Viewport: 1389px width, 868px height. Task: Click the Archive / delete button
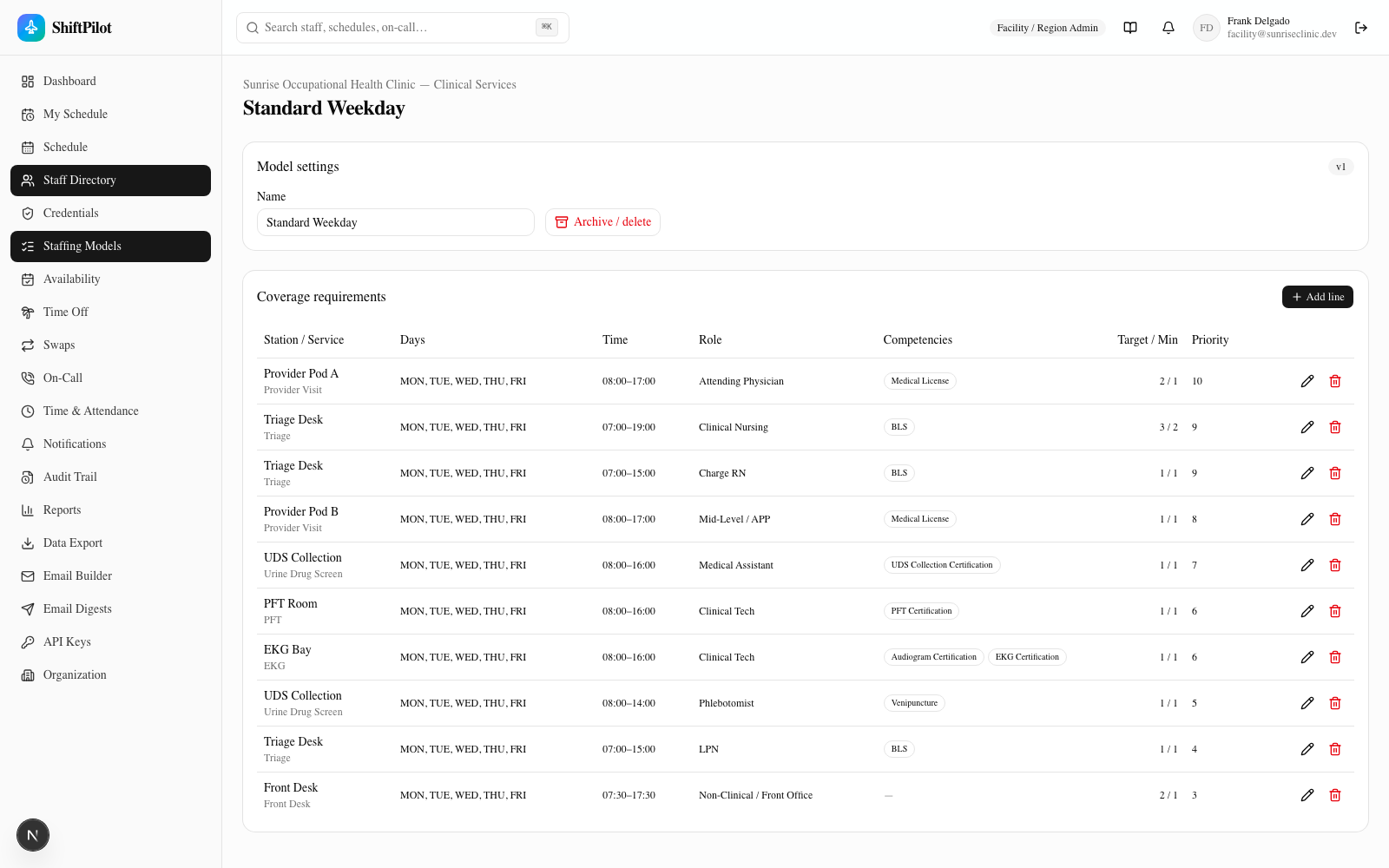pyautogui.click(x=602, y=222)
